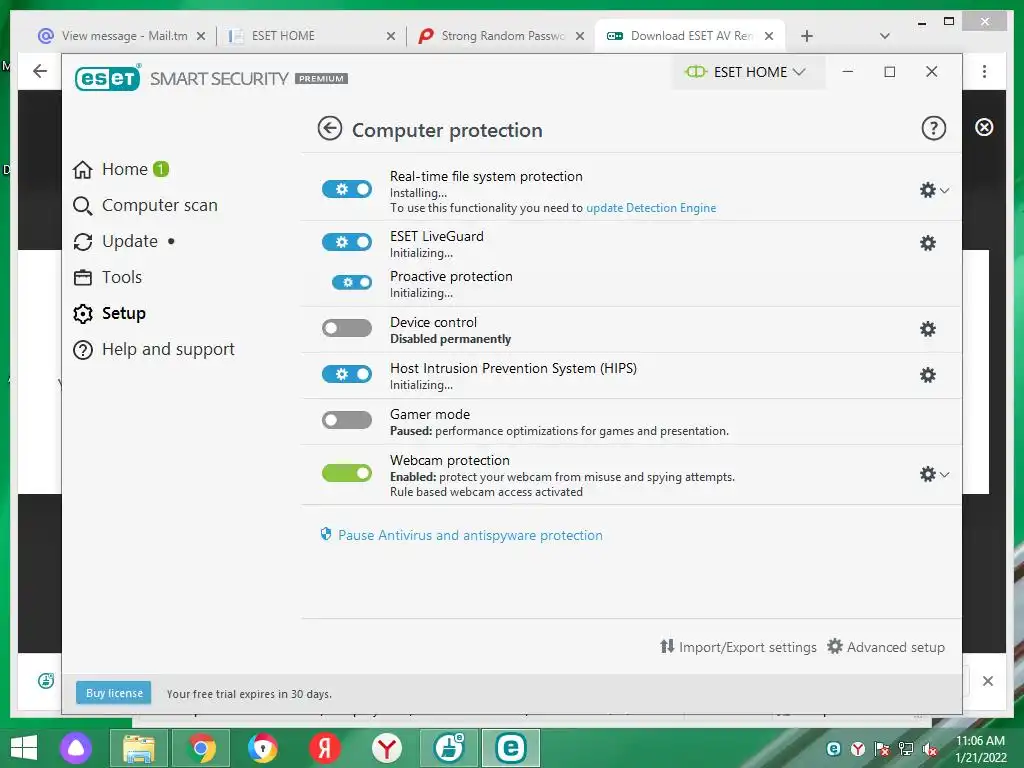Viewport: 1024px width, 768px height.
Task: Open browser three-dot menu
Action: [984, 72]
